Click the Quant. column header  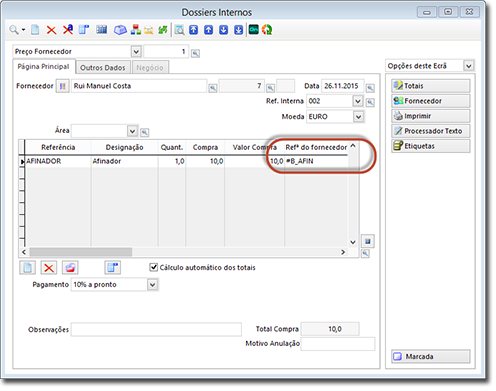[x=172, y=147]
